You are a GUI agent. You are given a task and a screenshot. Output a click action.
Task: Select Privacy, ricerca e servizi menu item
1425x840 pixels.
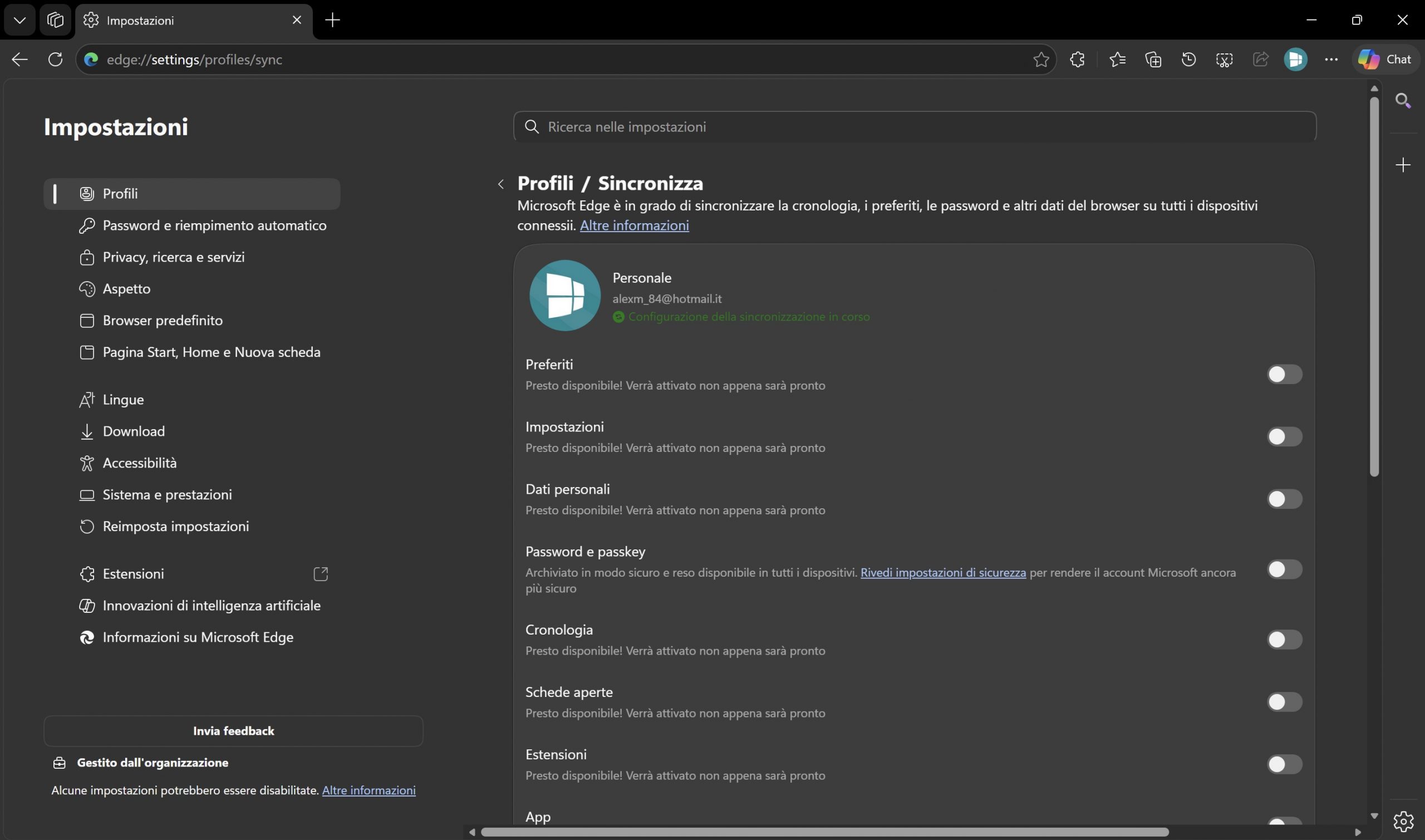point(173,257)
